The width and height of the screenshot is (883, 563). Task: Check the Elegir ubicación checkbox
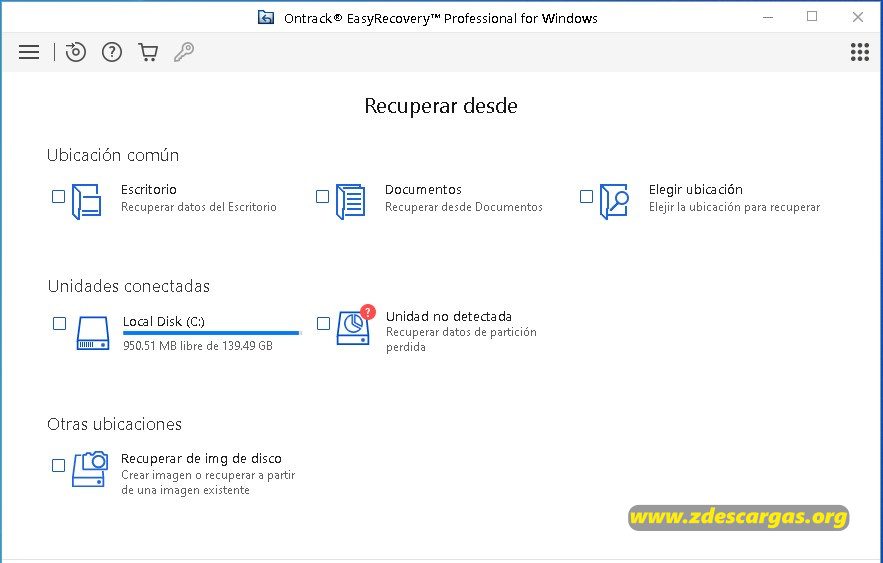coord(586,196)
